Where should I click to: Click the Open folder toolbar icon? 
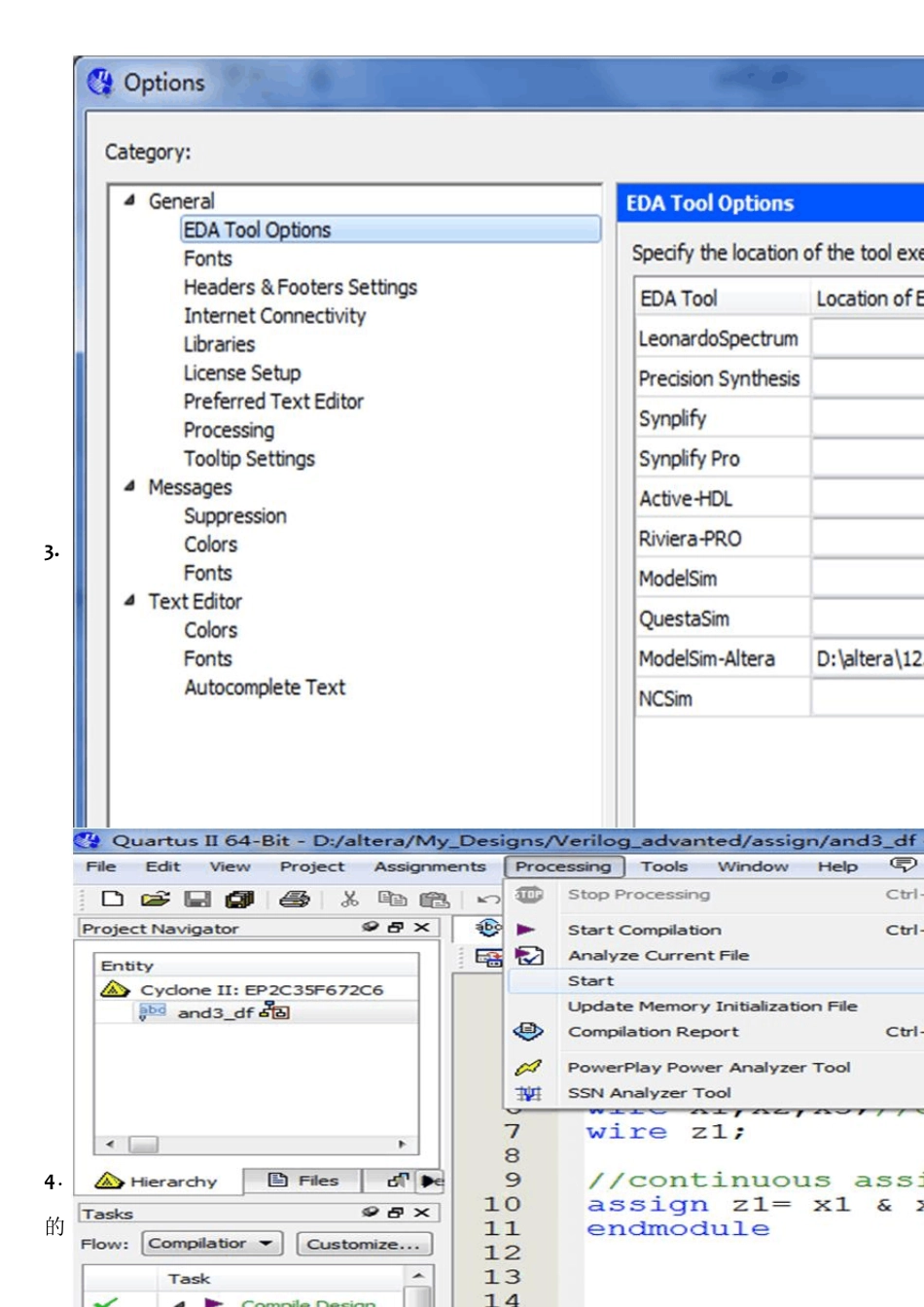(x=155, y=899)
